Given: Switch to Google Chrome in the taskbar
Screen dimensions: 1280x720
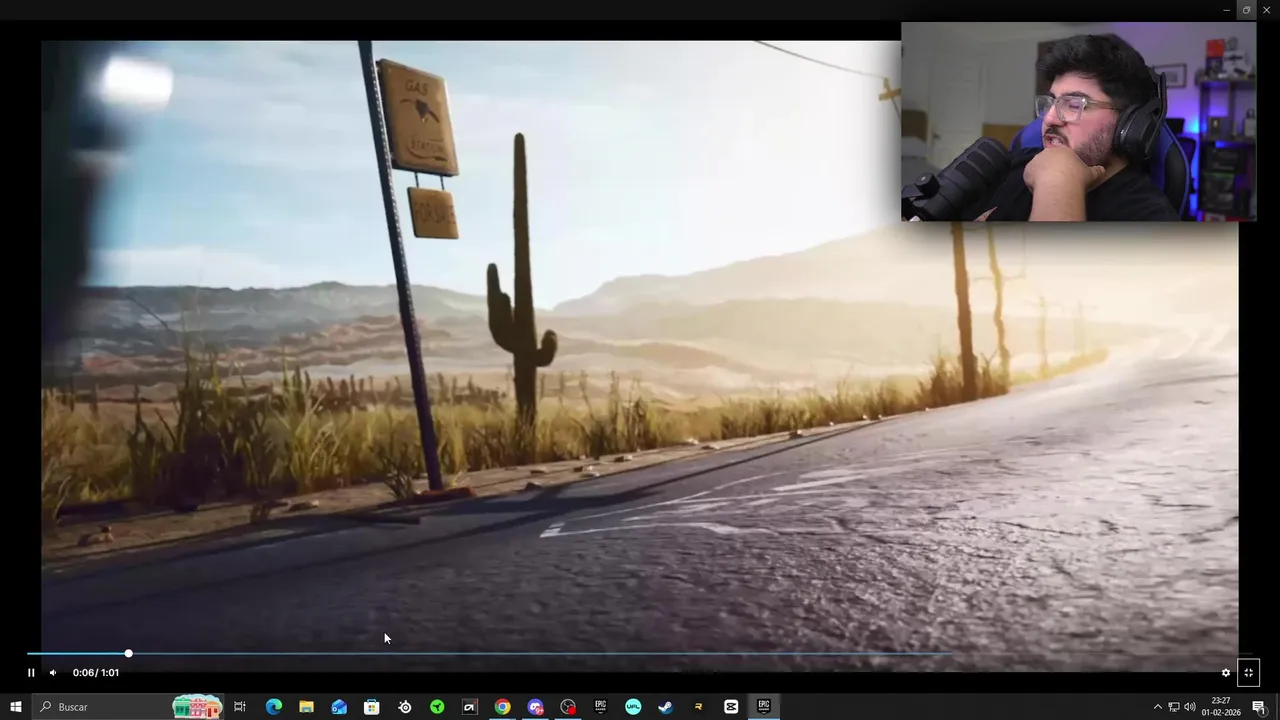Looking at the screenshot, I should [x=503, y=707].
